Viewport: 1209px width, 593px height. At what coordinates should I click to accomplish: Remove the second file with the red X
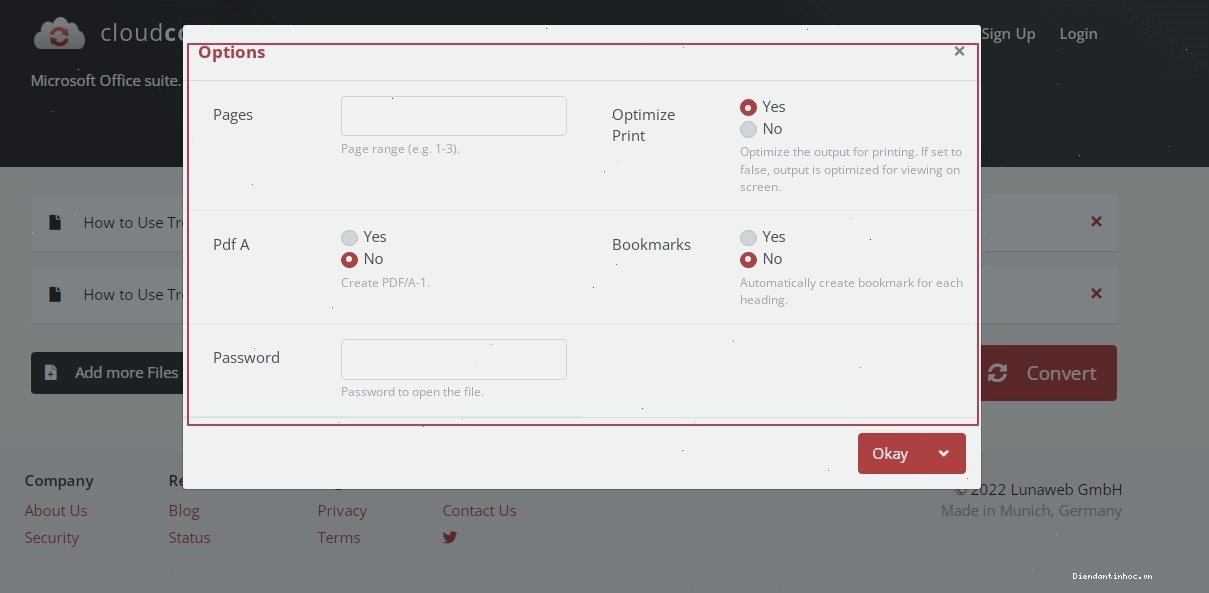point(1096,293)
